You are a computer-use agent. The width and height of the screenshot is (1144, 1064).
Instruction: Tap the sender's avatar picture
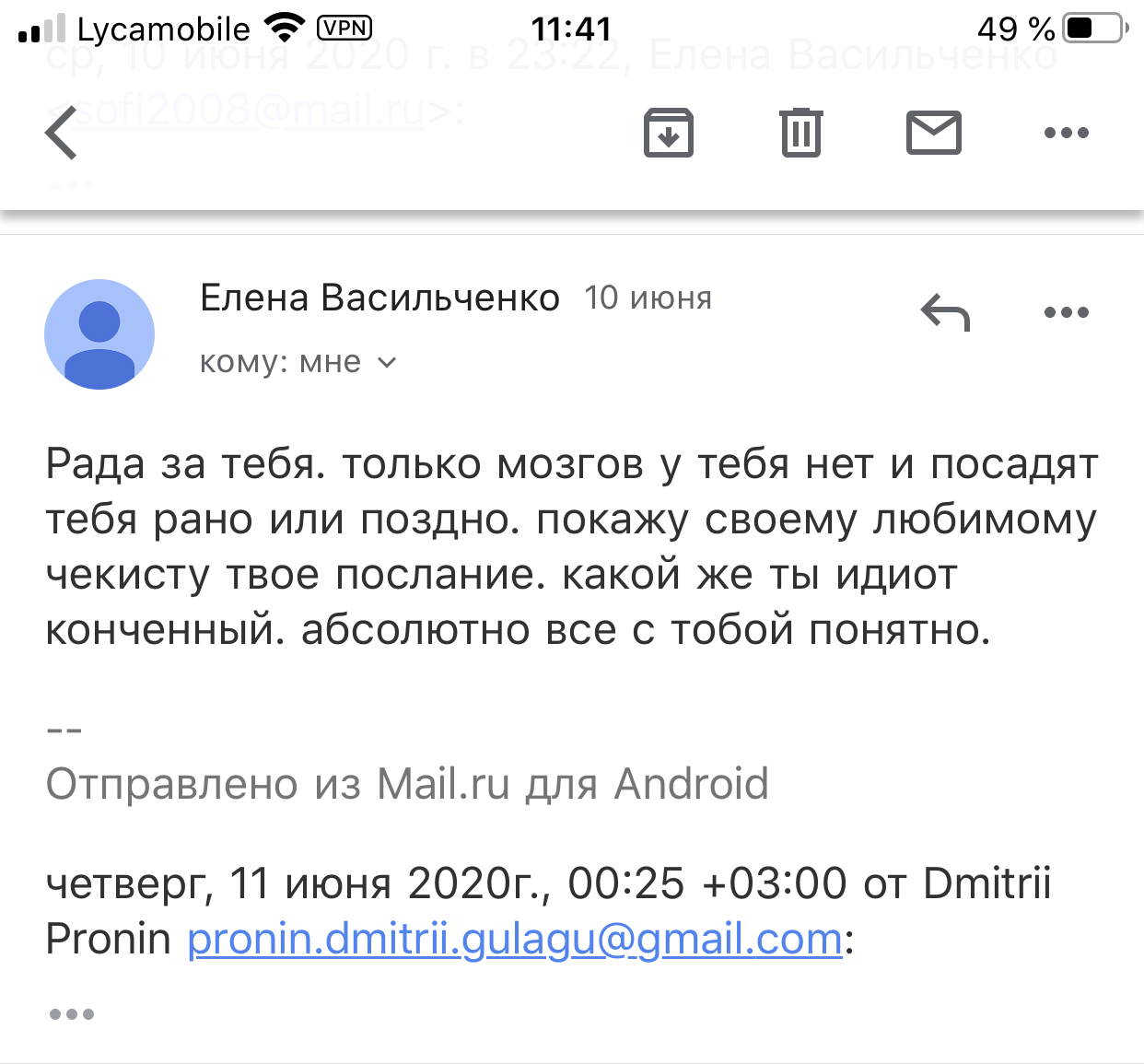coord(99,333)
